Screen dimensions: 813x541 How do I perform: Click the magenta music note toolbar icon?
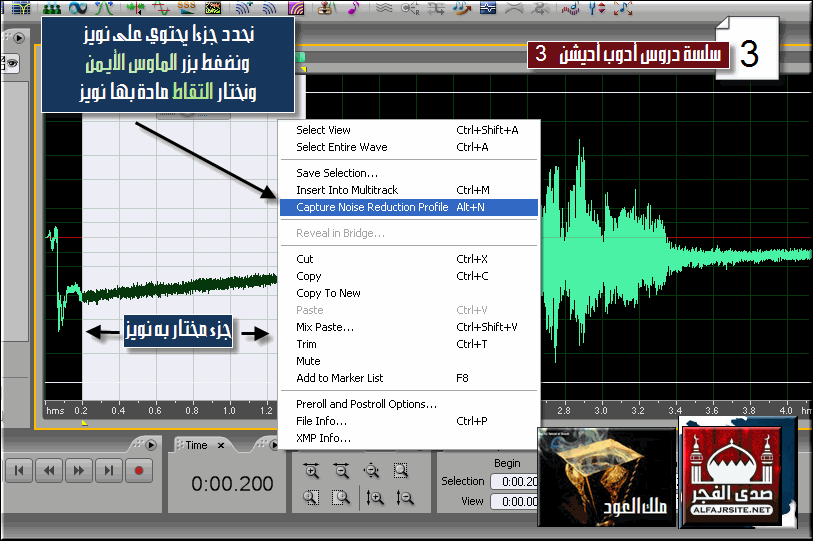(354, 8)
